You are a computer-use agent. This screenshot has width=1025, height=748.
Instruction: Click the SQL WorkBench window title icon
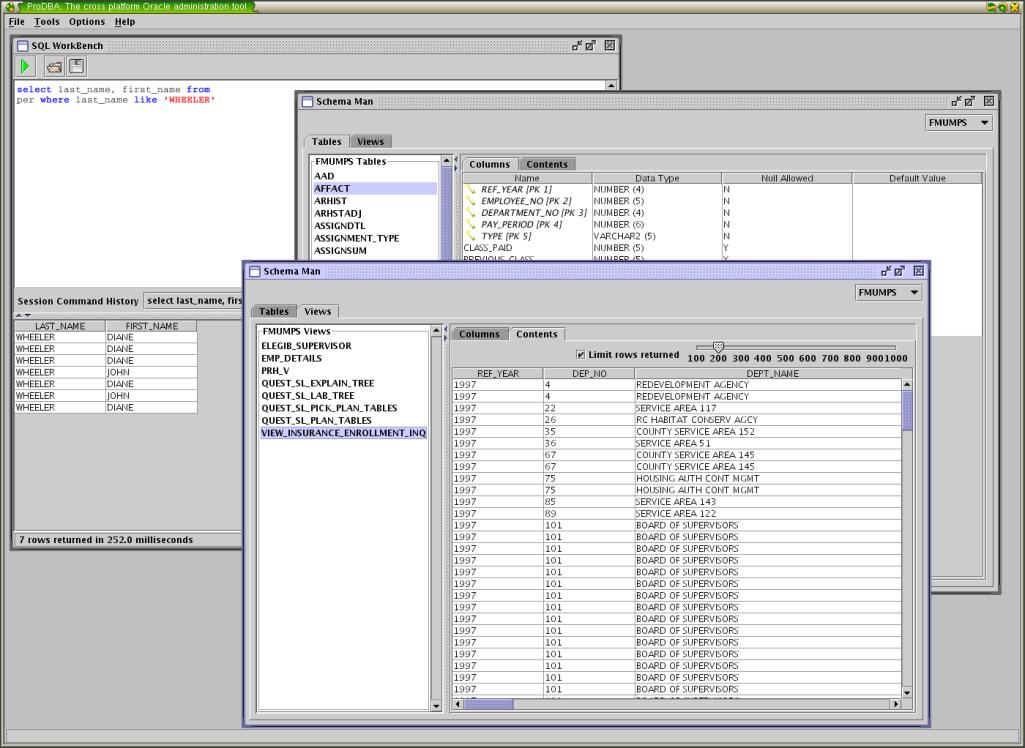pos(22,46)
